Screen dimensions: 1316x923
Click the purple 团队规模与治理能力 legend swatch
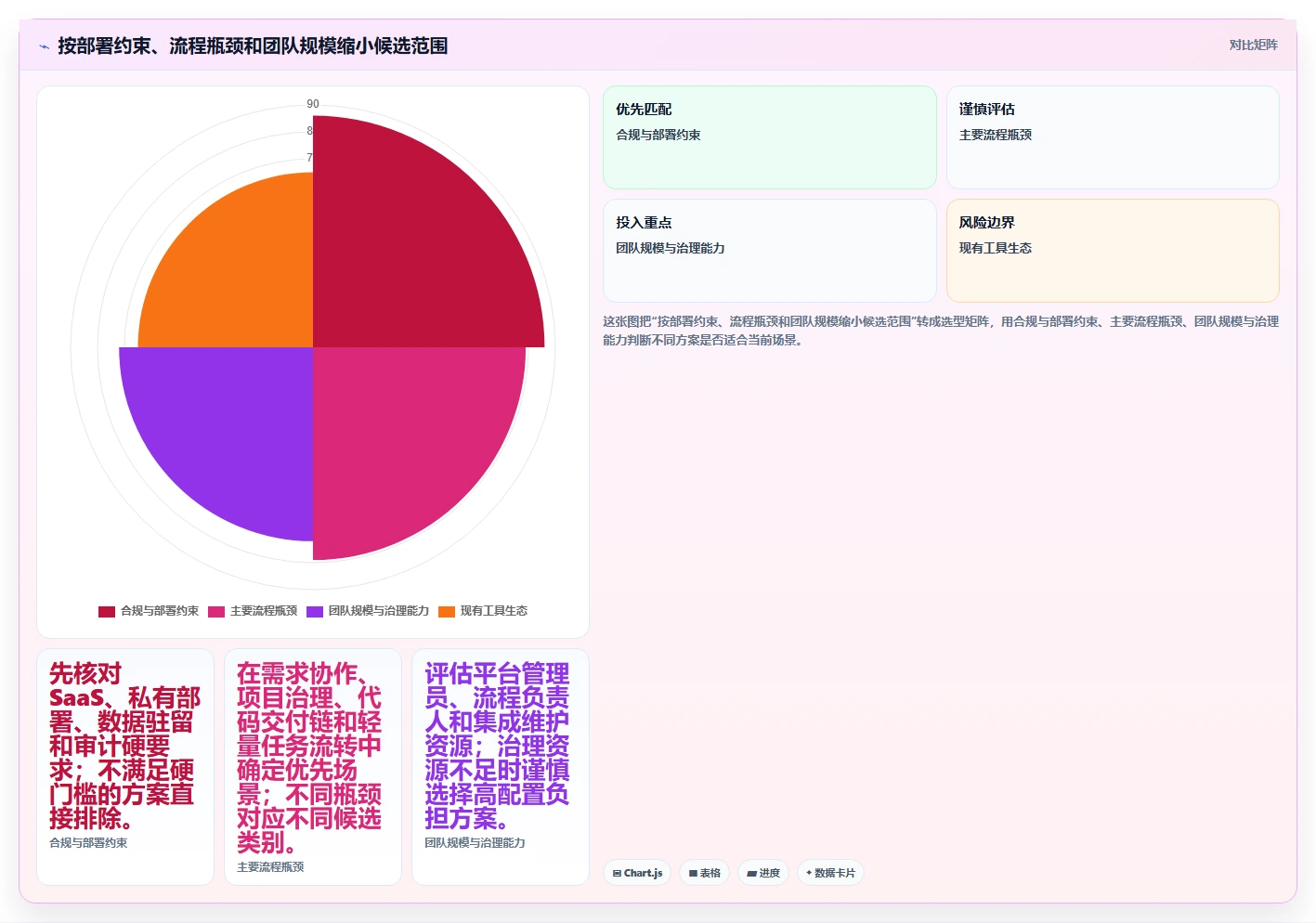point(315,611)
